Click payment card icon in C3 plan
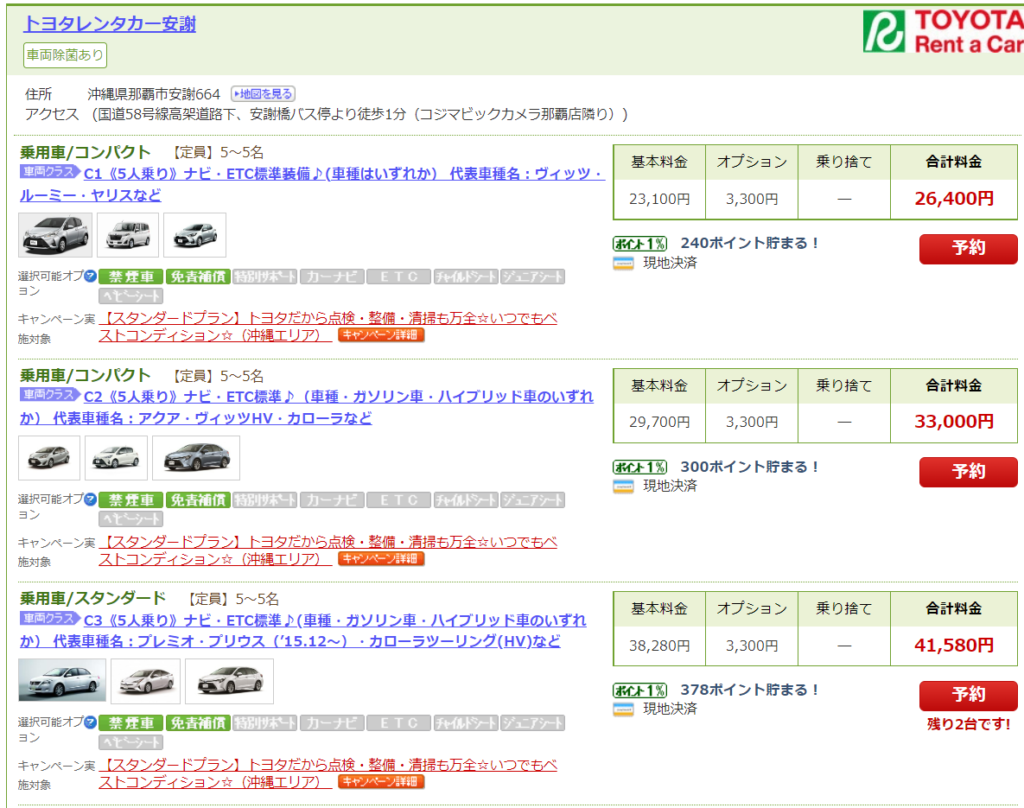 pos(623,709)
